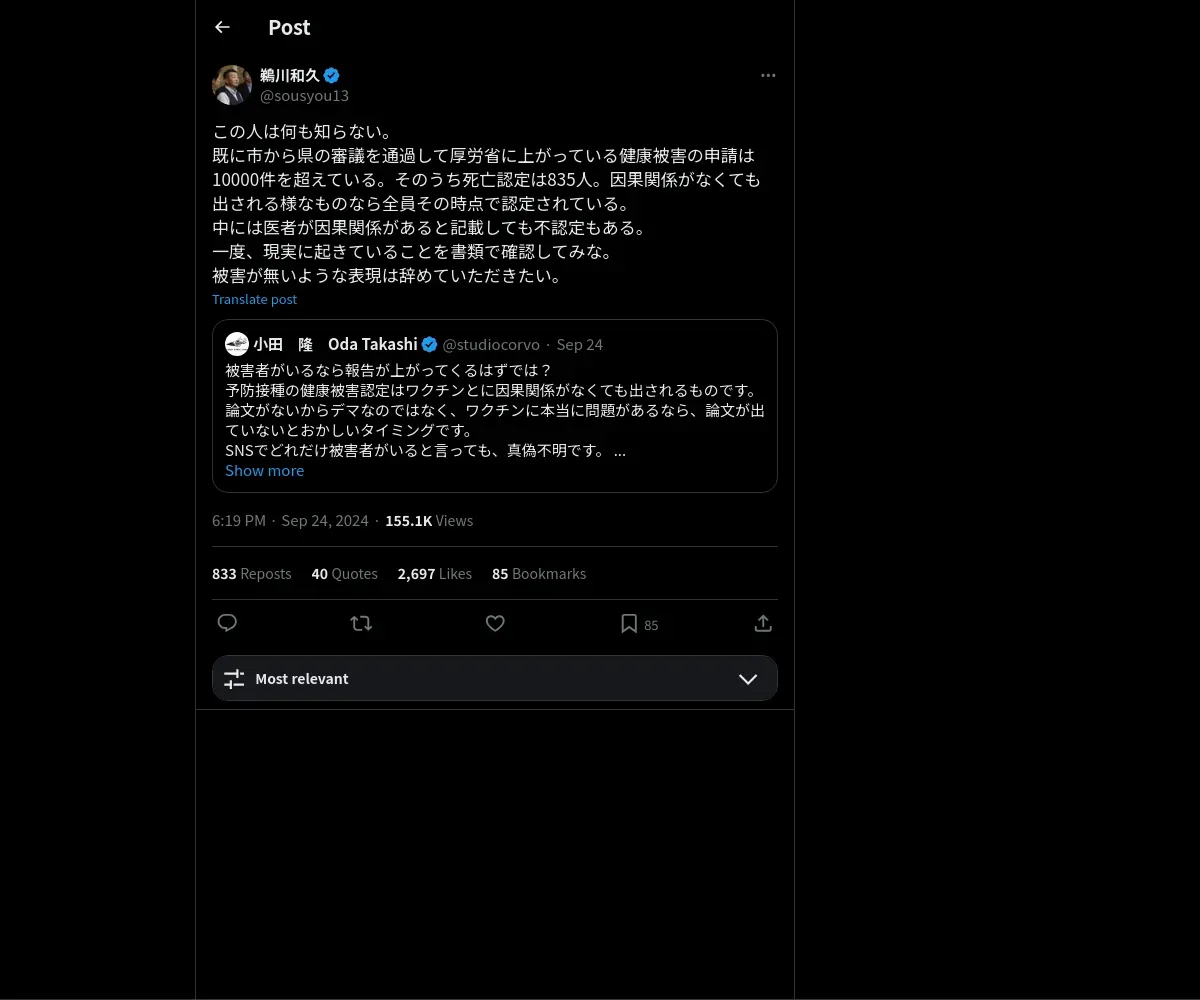View the 833 Reposts list
The height and width of the screenshot is (1000, 1200).
252,574
